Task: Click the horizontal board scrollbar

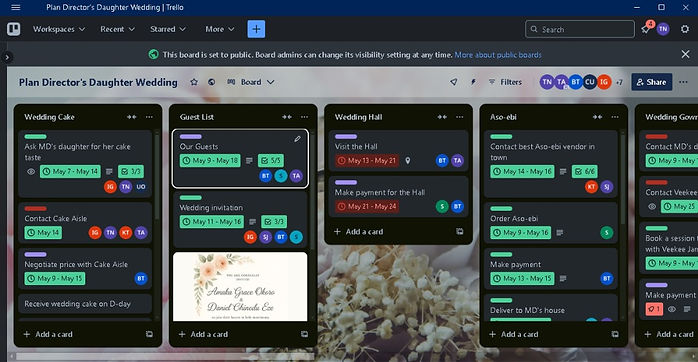Action: [165, 356]
